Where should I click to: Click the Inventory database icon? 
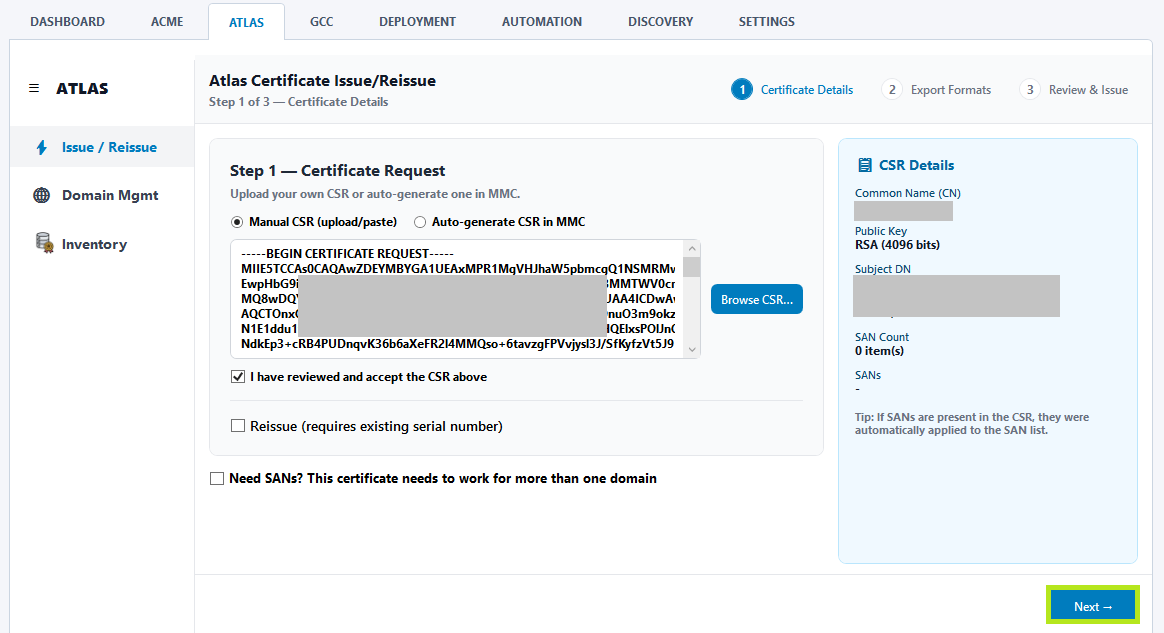click(44, 243)
